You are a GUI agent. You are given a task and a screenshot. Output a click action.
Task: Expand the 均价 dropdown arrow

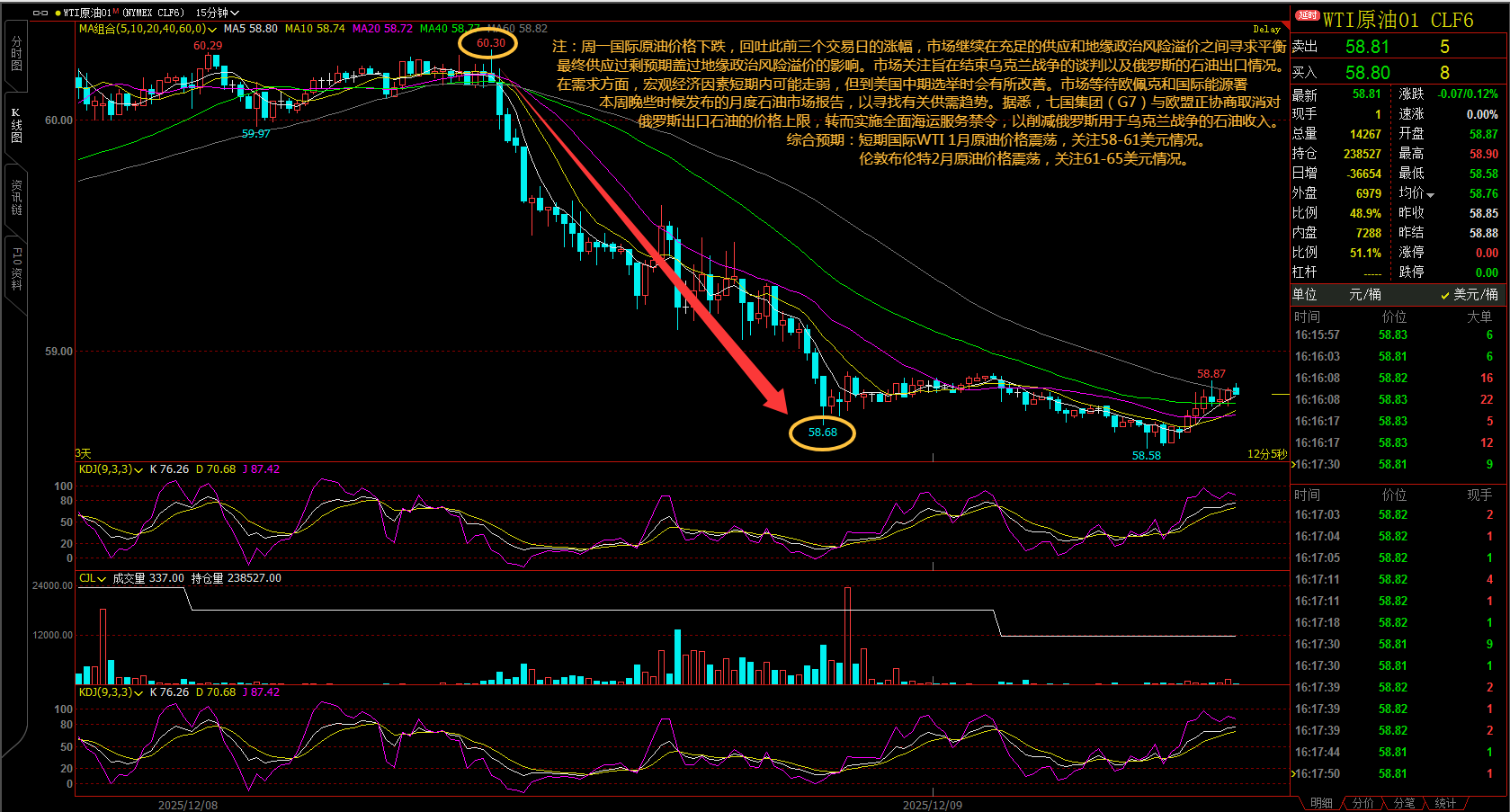[x=1431, y=194]
